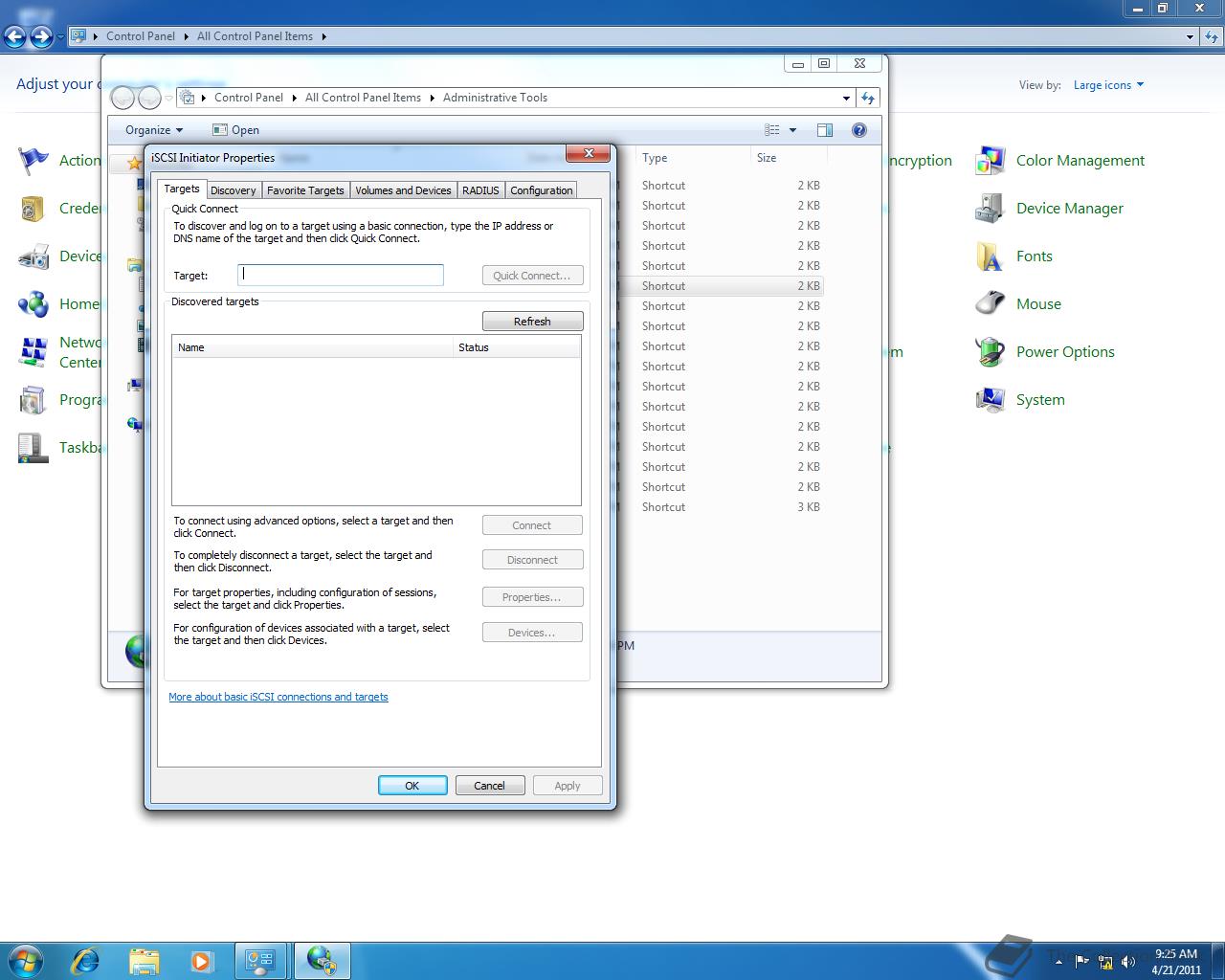The width and height of the screenshot is (1225, 980).
Task: Open More about basic iSCSI connections link
Action: pos(278,697)
